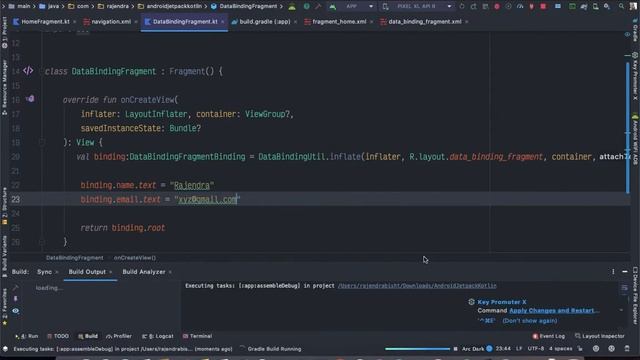Open the Build tool window button

point(88,336)
